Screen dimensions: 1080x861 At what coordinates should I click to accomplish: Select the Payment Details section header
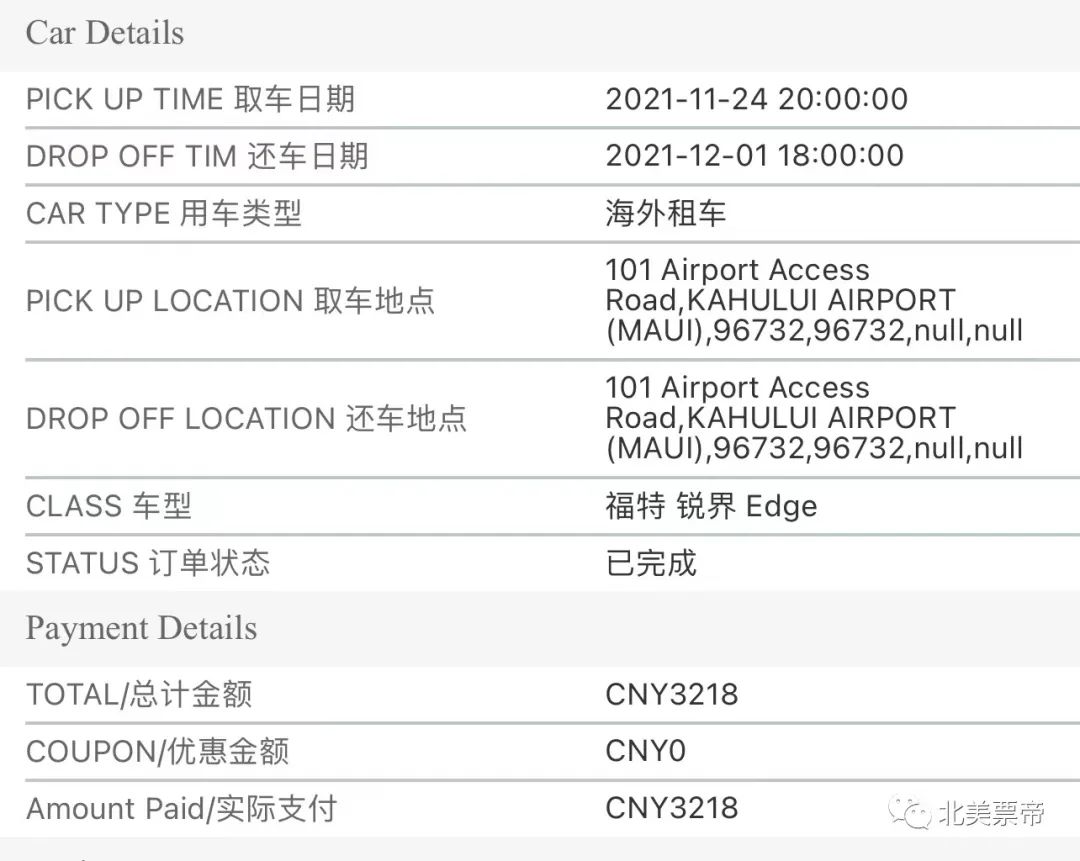[x=141, y=628]
